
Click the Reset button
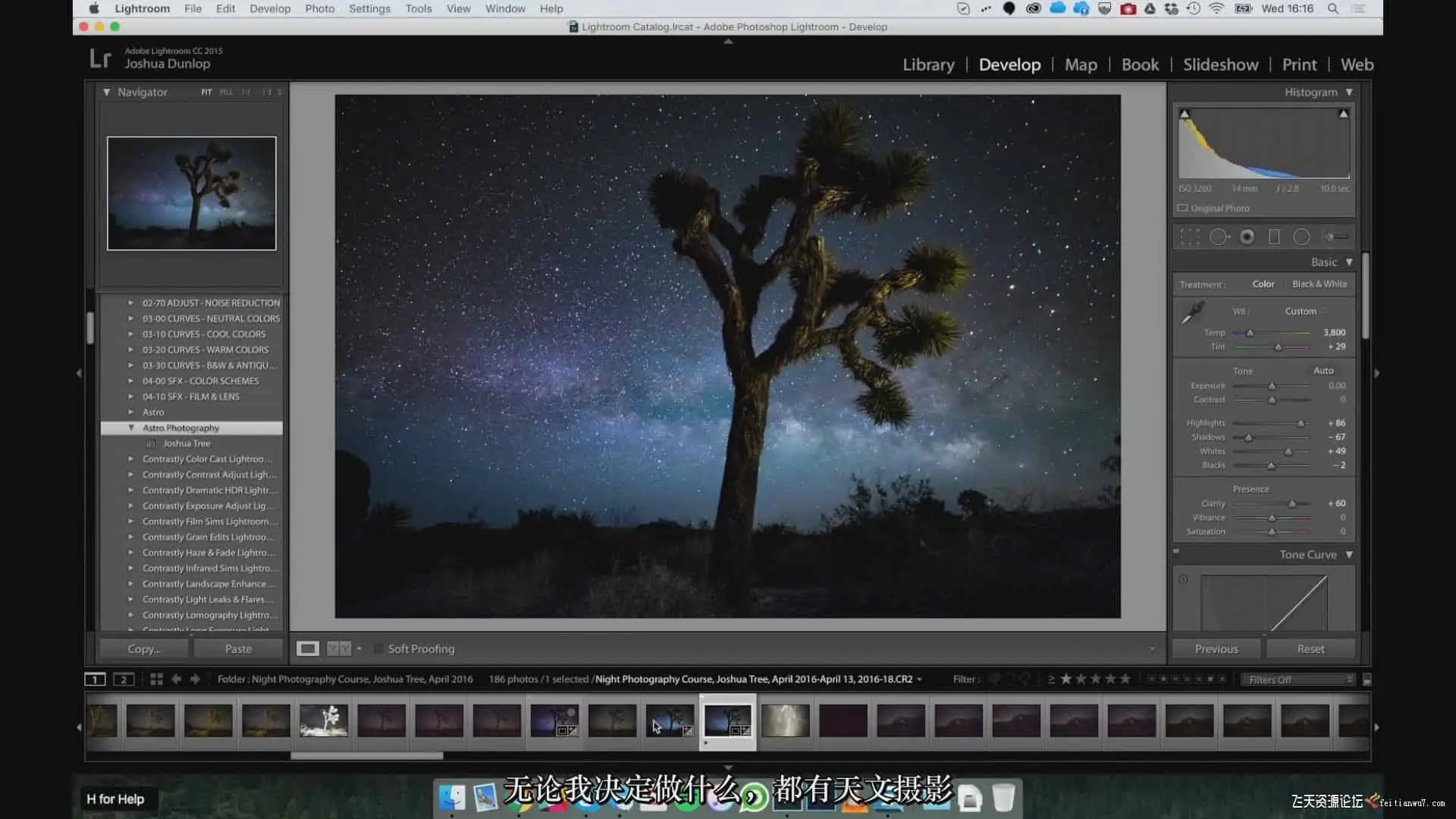tap(1310, 649)
